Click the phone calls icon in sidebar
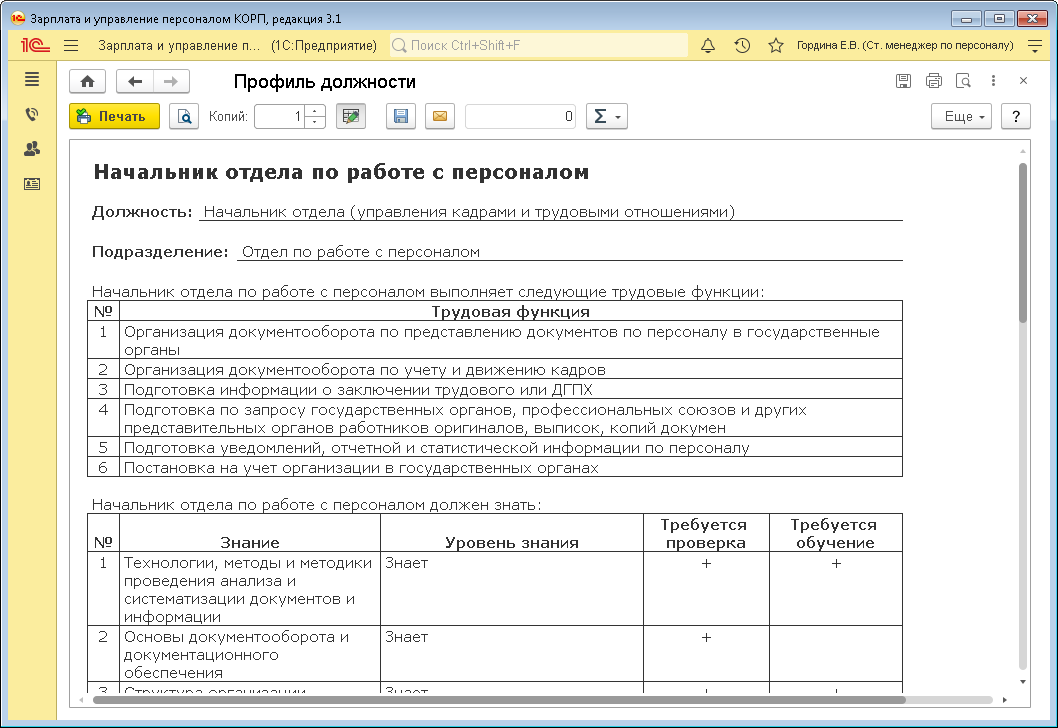This screenshot has height=728, width=1058. click(x=32, y=115)
